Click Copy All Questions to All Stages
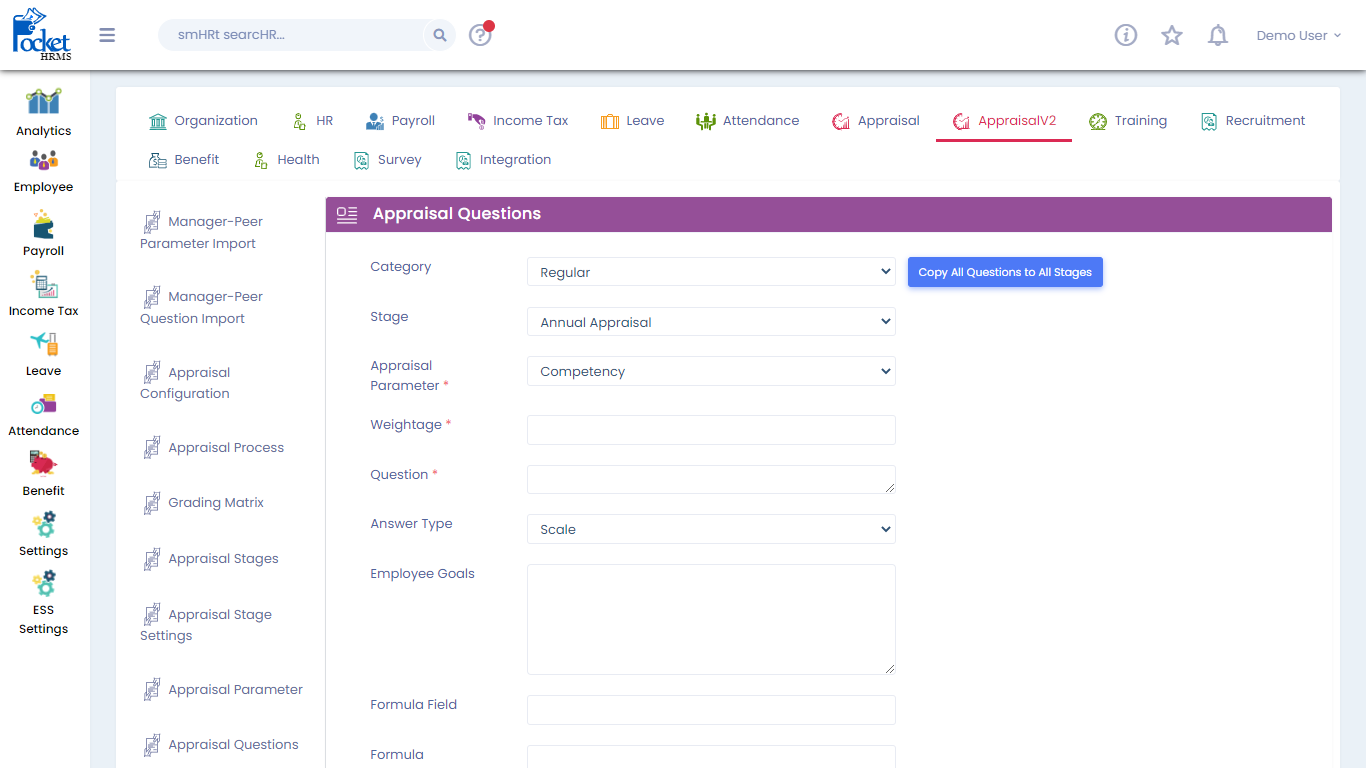This screenshot has width=1366, height=768. [x=1005, y=272]
